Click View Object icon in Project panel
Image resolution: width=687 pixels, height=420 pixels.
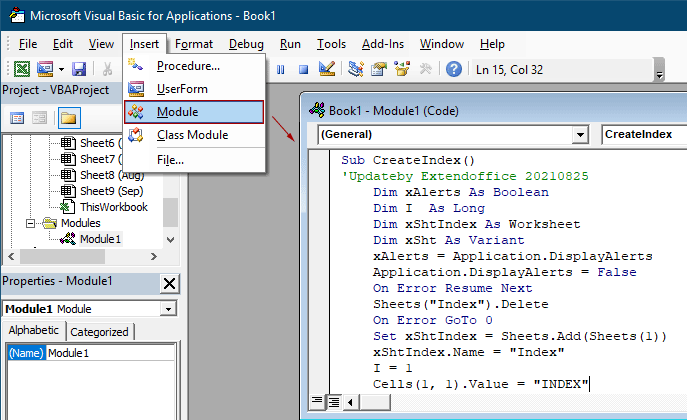click(x=39, y=118)
